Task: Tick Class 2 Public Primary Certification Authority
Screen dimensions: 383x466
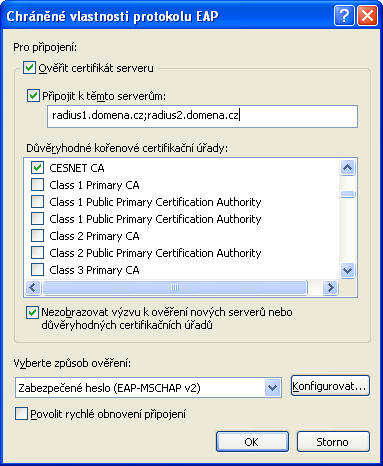Action: click(x=37, y=253)
